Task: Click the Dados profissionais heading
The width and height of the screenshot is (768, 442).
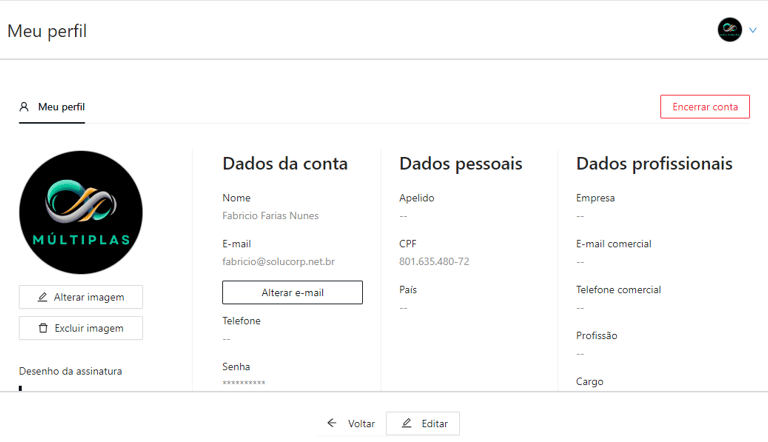Action: pyautogui.click(x=654, y=164)
